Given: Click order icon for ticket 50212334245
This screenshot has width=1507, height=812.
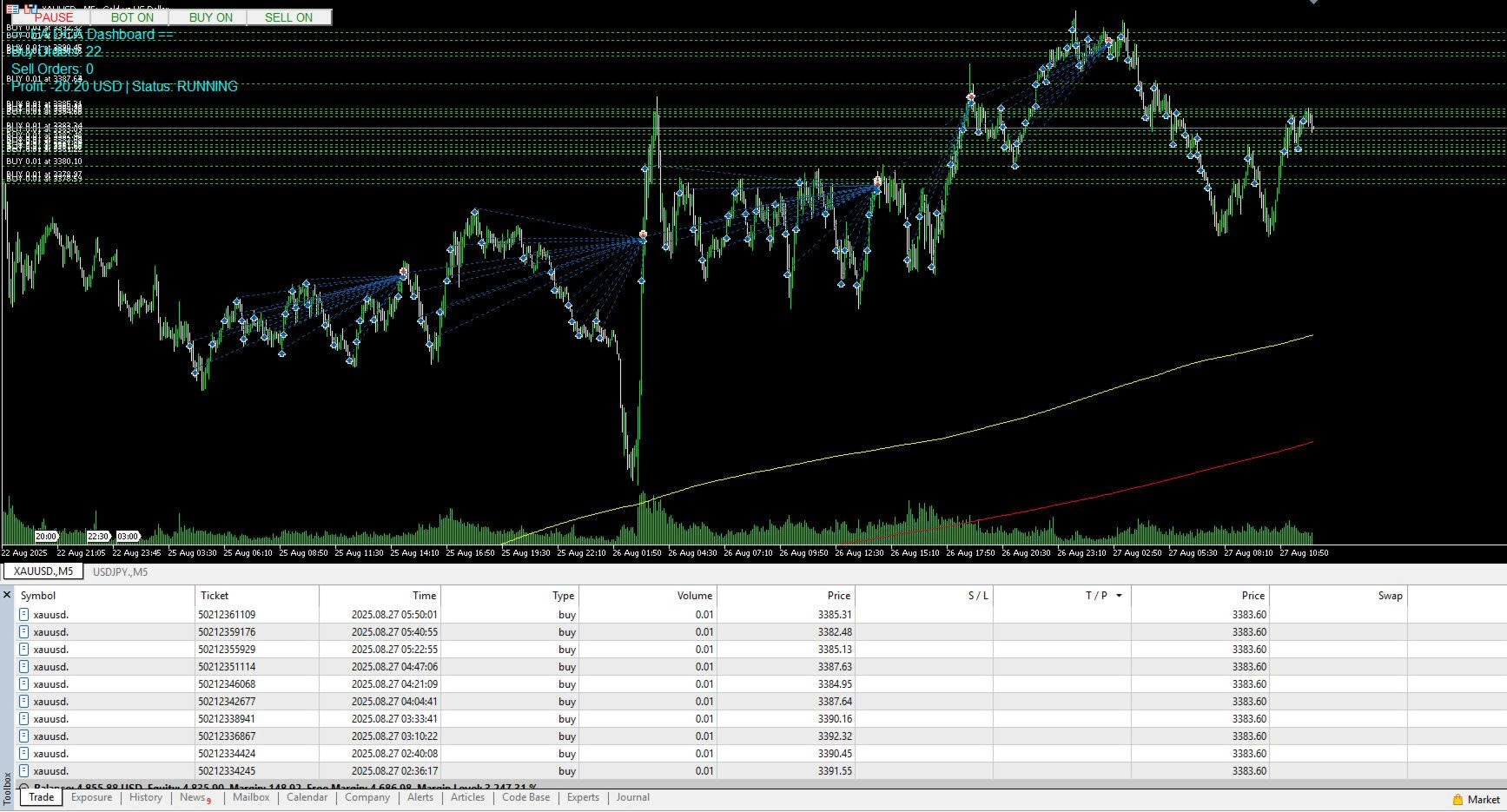Looking at the screenshot, I should click(24, 770).
